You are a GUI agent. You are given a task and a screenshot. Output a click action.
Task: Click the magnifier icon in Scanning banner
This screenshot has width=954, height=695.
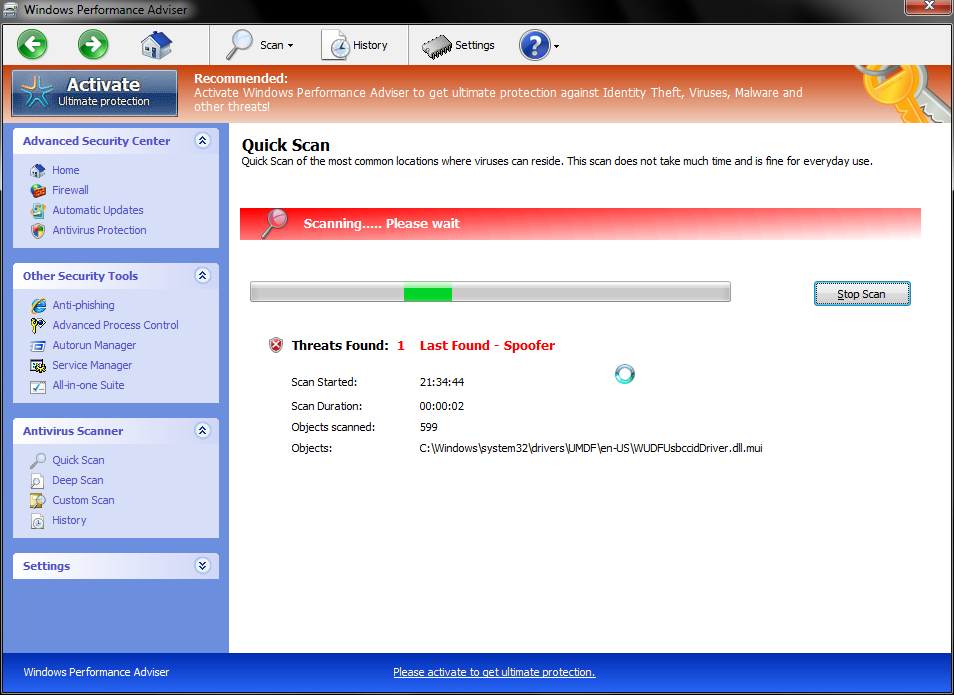[274, 223]
